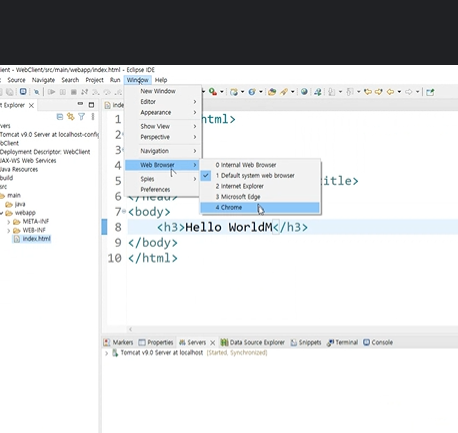The width and height of the screenshot is (458, 433).
Task: Click the Step Over toolbar icon
Action: pyautogui.click(x=107, y=92)
